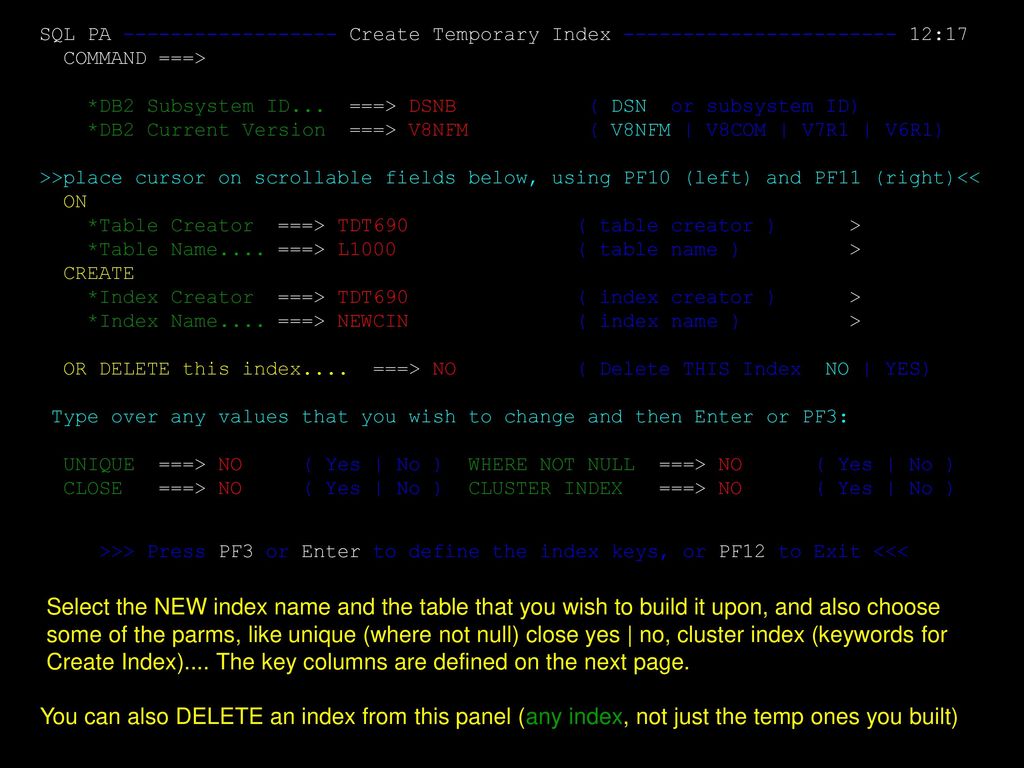The width and height of the screenshot is (1024, 768).
Task: Click the Enter key label in footer
Action: tap(330, 552)
